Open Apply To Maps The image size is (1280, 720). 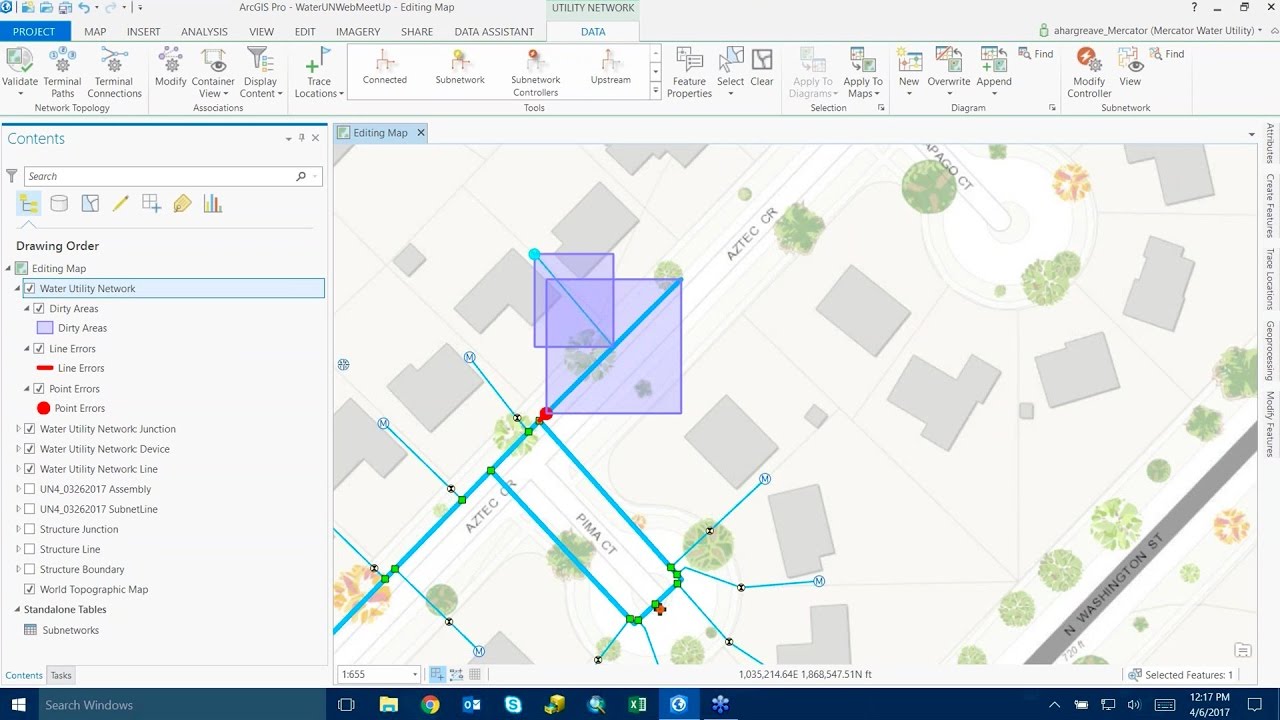tap(862, 72)
